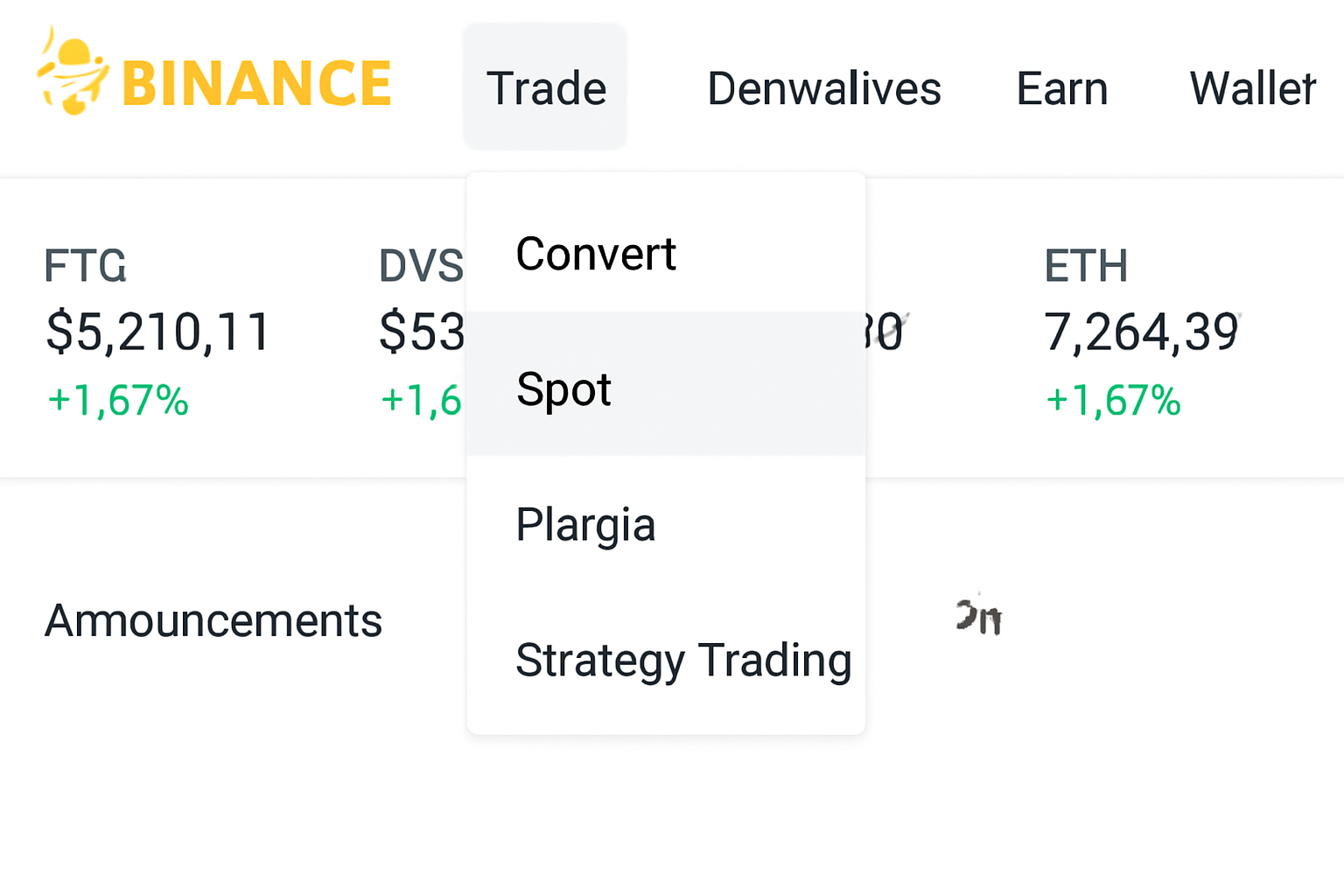The width and height of the screenshot is (1344, 896).
Task: Open Strategy Trading from the dropdown
Action: 683,660
